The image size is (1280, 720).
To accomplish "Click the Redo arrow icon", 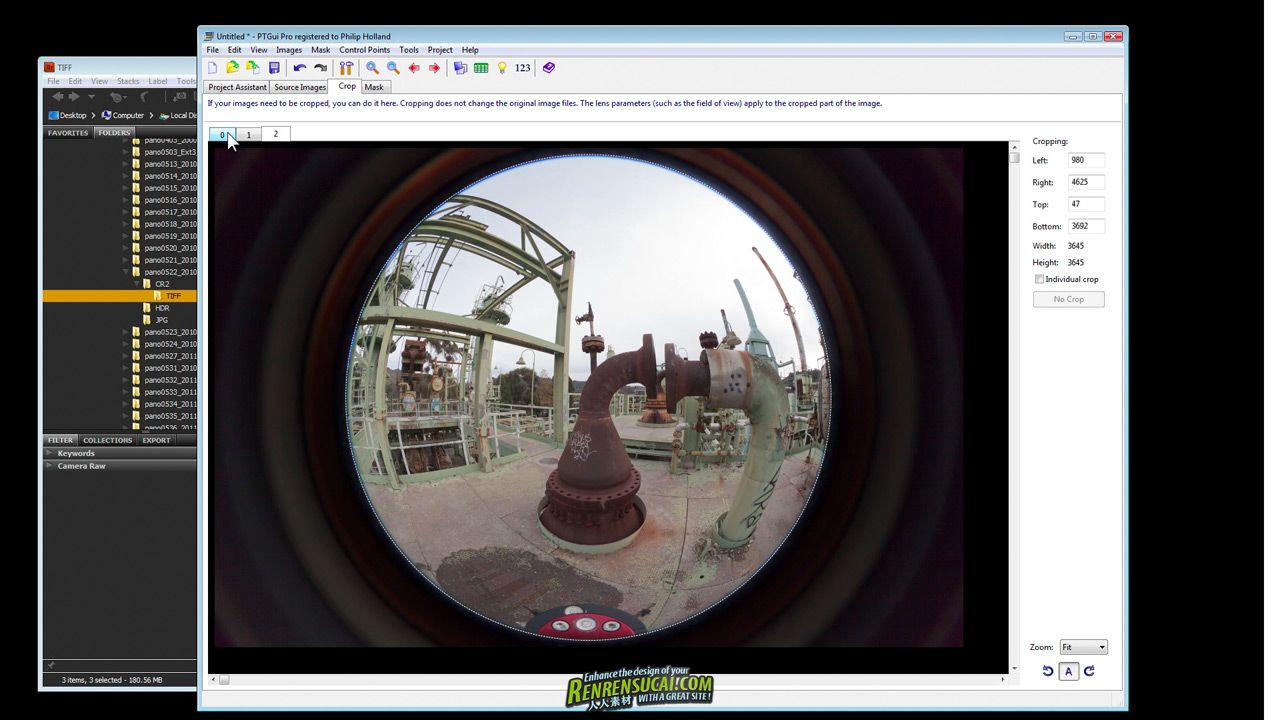I will click(320, 68).
